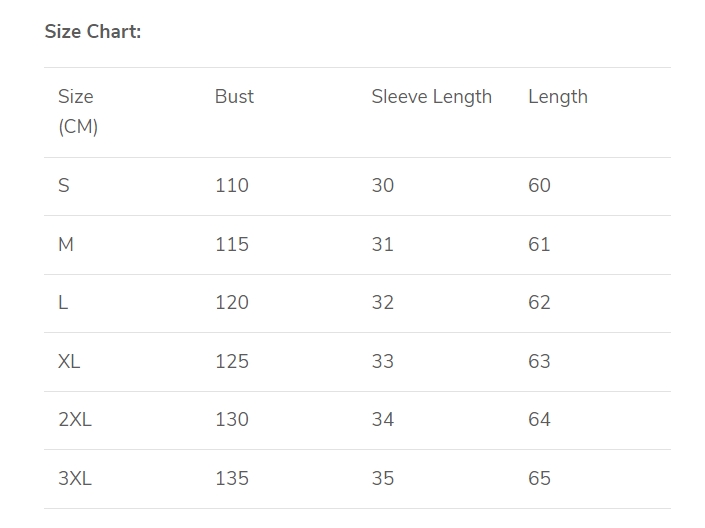Select the M size row label

point(66,245)
